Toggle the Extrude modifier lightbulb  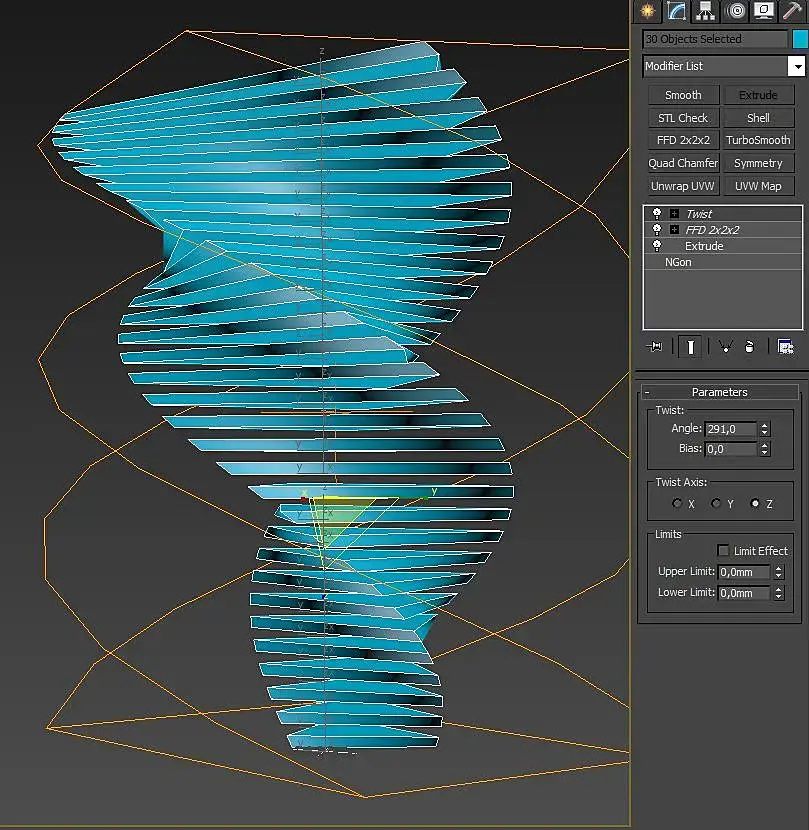pyautogui.click(x=657, y=246)
